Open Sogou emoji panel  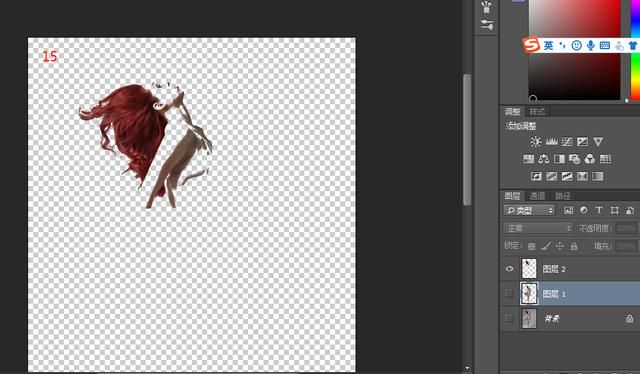point(576,45)
